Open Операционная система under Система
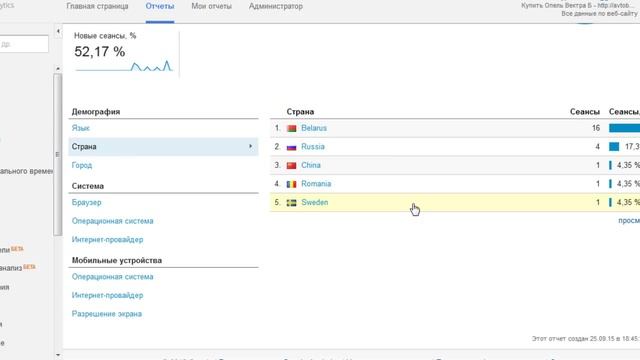The width and height of the screenshot is (640, 360). pyautogui.click(x=113, y=221)
